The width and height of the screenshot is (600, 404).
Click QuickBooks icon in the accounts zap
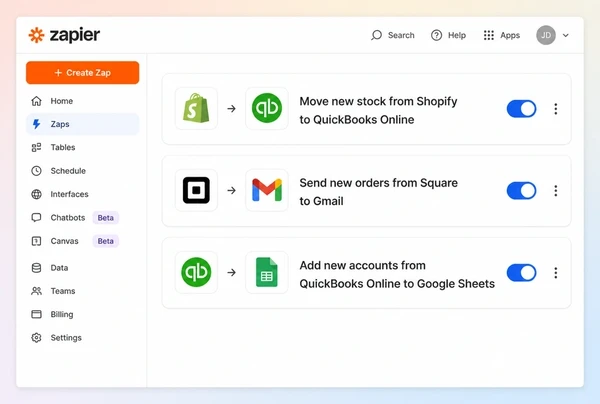196,272
